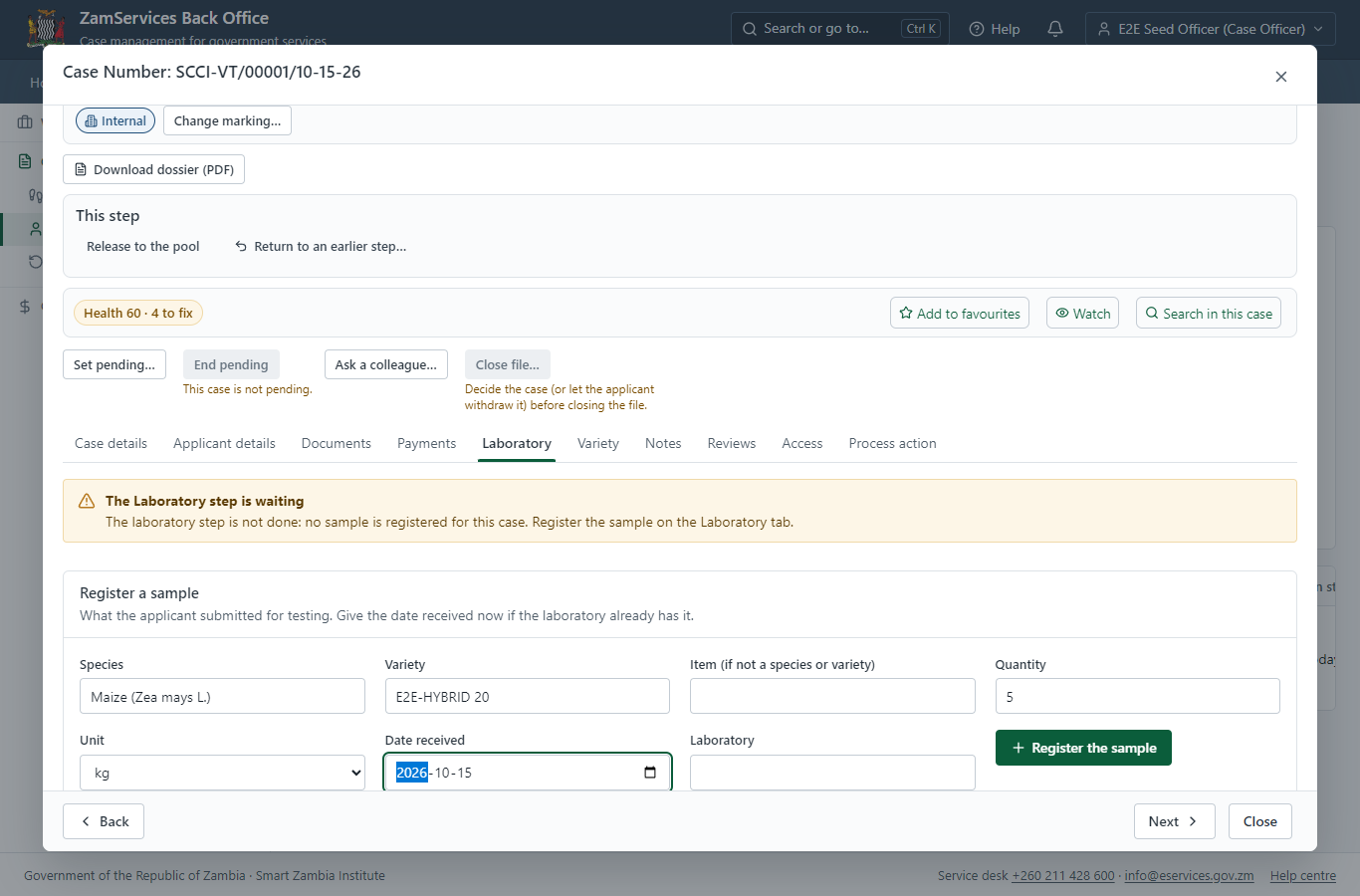This screenshot has width=1360, height=896.
Task: Select the Laboratory tab
Action: [517, 444]
